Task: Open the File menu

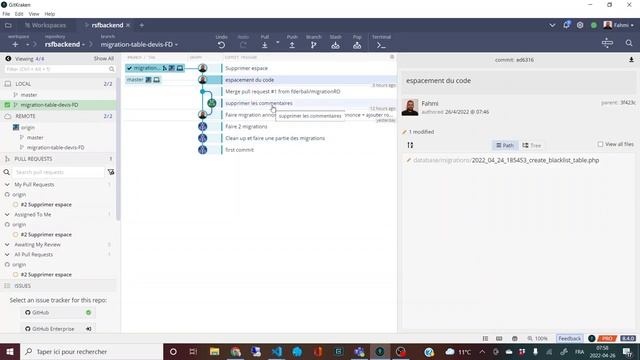Action: (x=6, y=14)
